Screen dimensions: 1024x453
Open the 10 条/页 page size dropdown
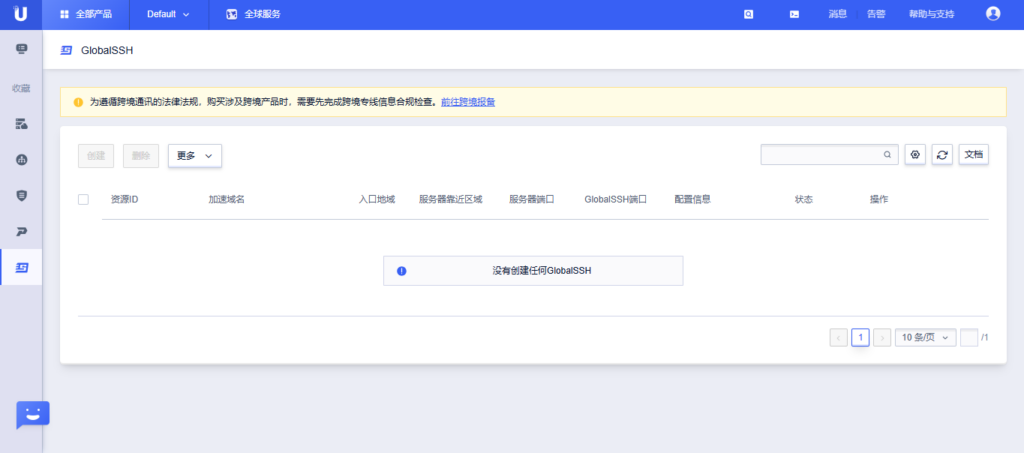(x=925, y=337)
